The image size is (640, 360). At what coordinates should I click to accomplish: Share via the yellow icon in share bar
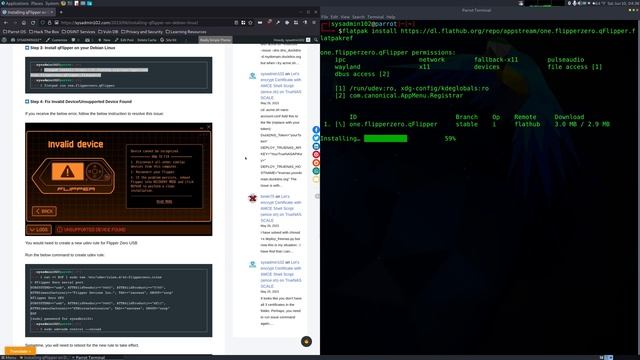pyautogui.click(x=316, y=179)
